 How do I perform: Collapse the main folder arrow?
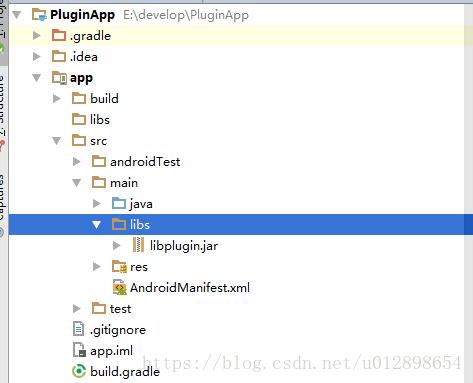point(77,183)
